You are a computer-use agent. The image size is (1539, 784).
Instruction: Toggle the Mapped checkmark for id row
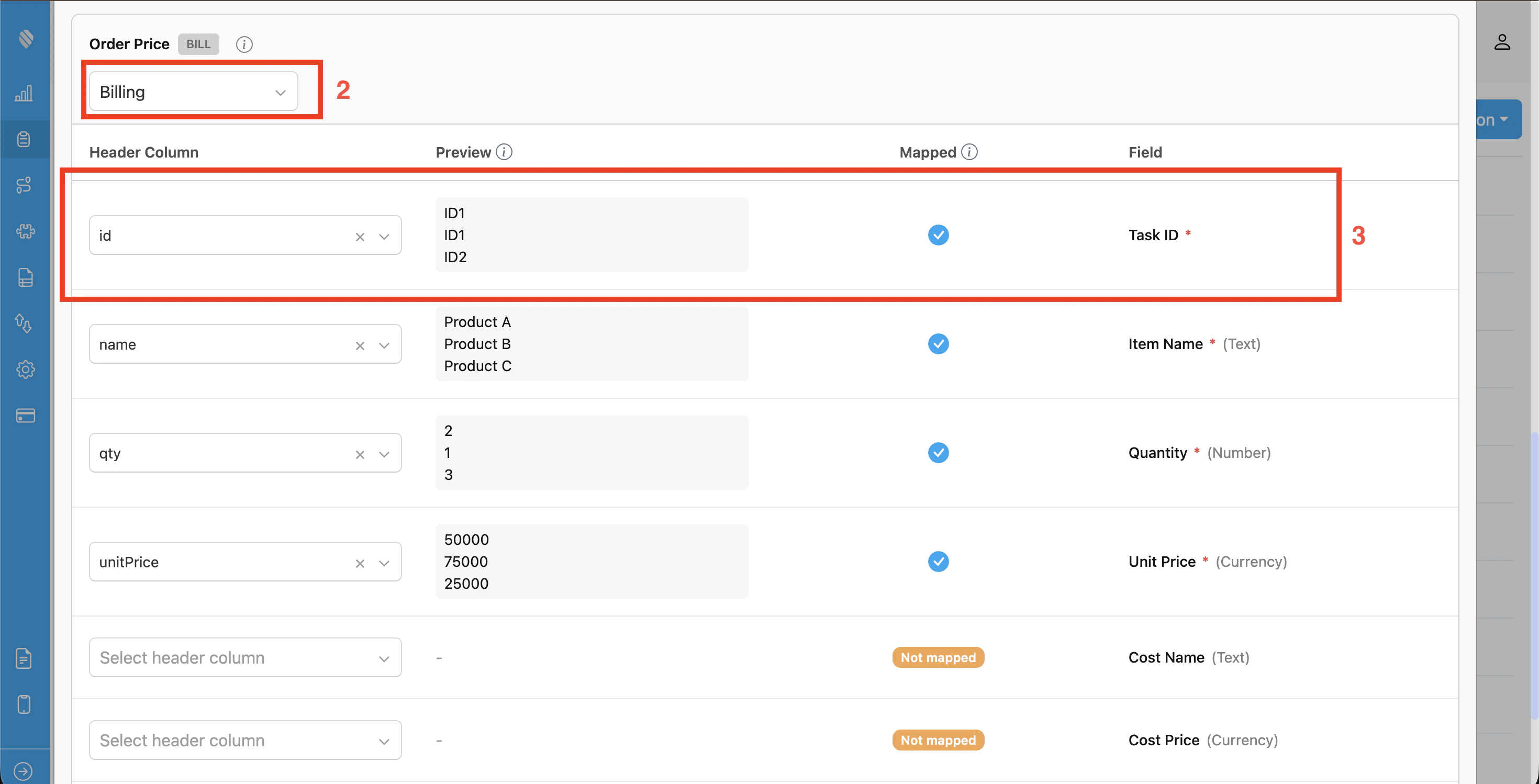coord(938,234)
